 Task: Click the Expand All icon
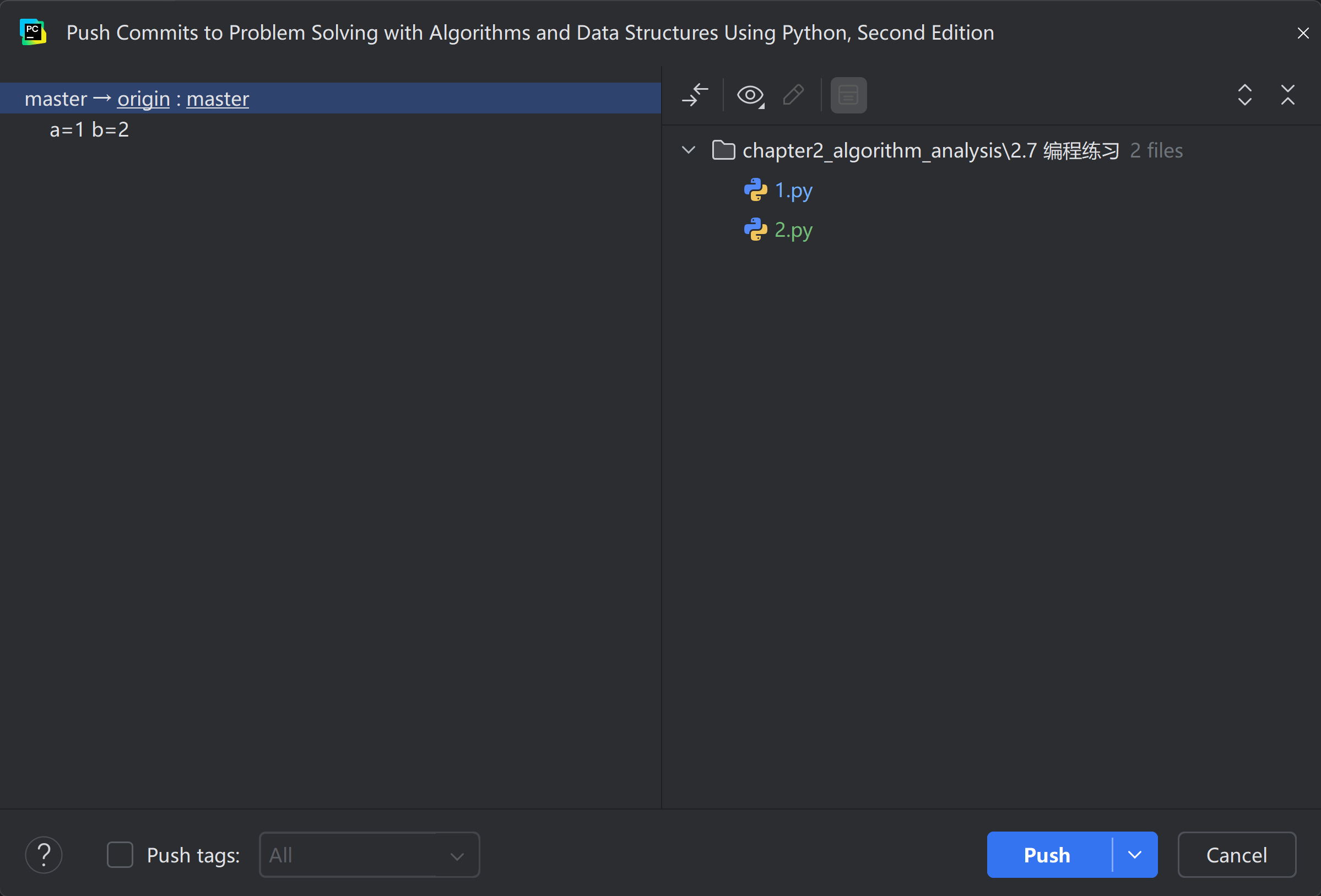click(x=1244, y=95)
